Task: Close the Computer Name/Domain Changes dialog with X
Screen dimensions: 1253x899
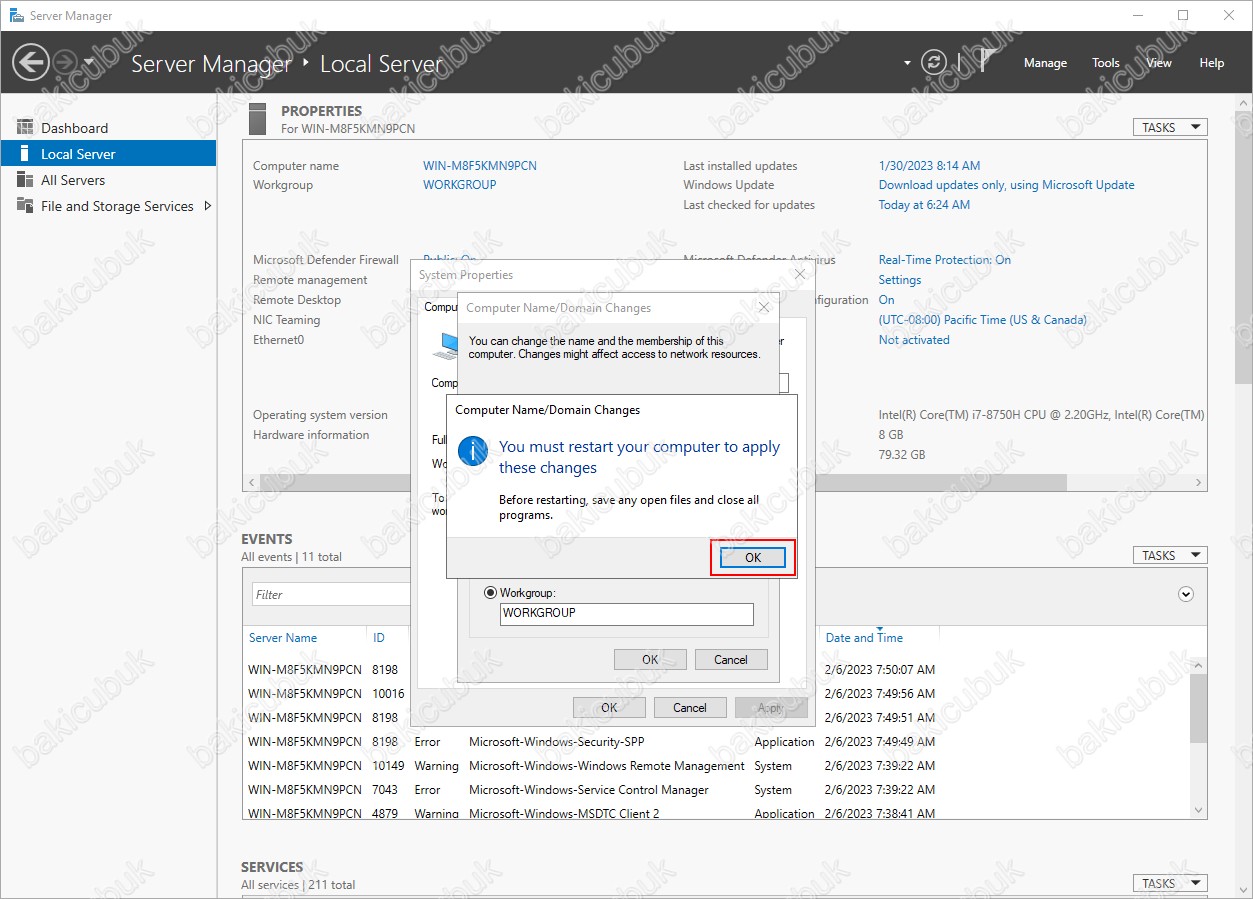Action: click(764, 308)
